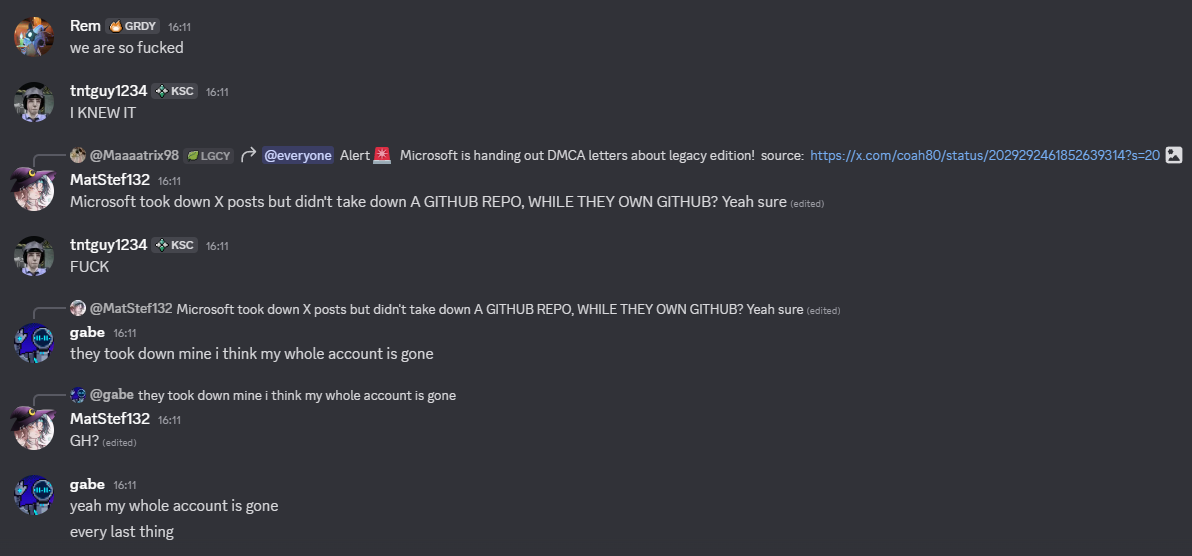Click the gabe username above "yeah my whole account"
The height and width of the screenshot is (556, 1192).
pyautogui.click(x=87, y=484)
